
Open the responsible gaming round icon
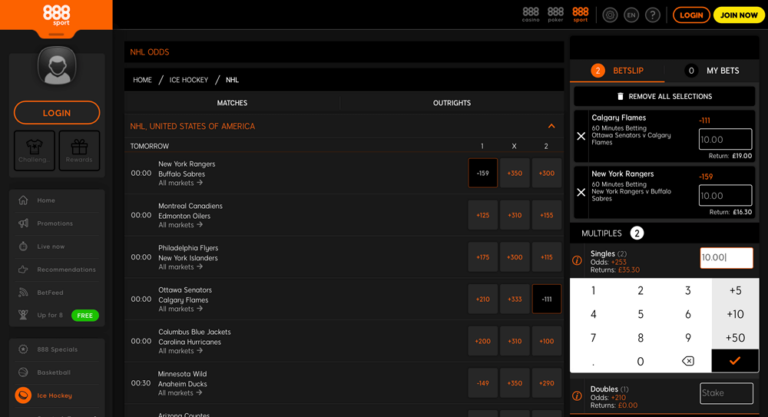(x=610, y=15)
